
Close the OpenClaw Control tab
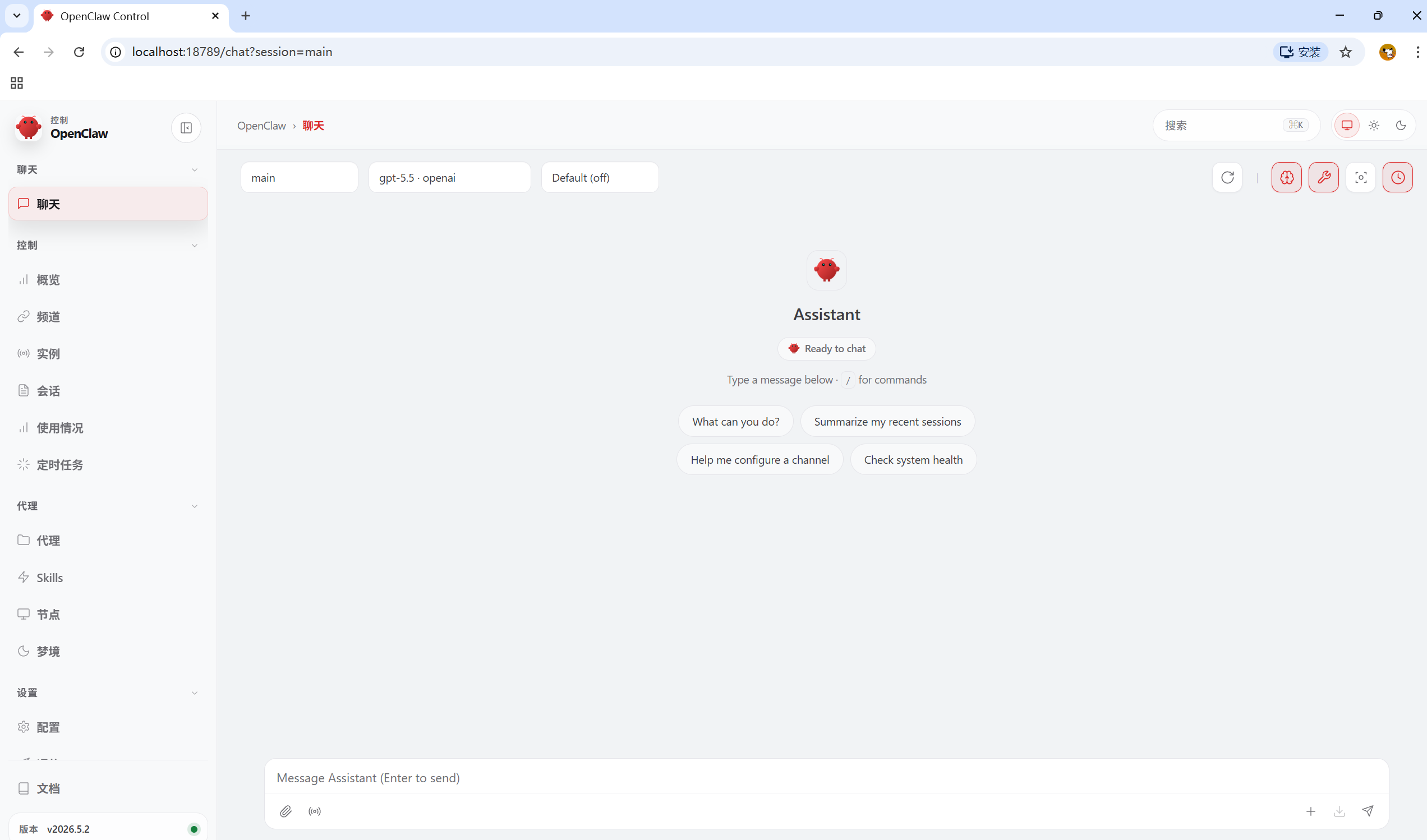pyautogui.click(x=215, y=16)
